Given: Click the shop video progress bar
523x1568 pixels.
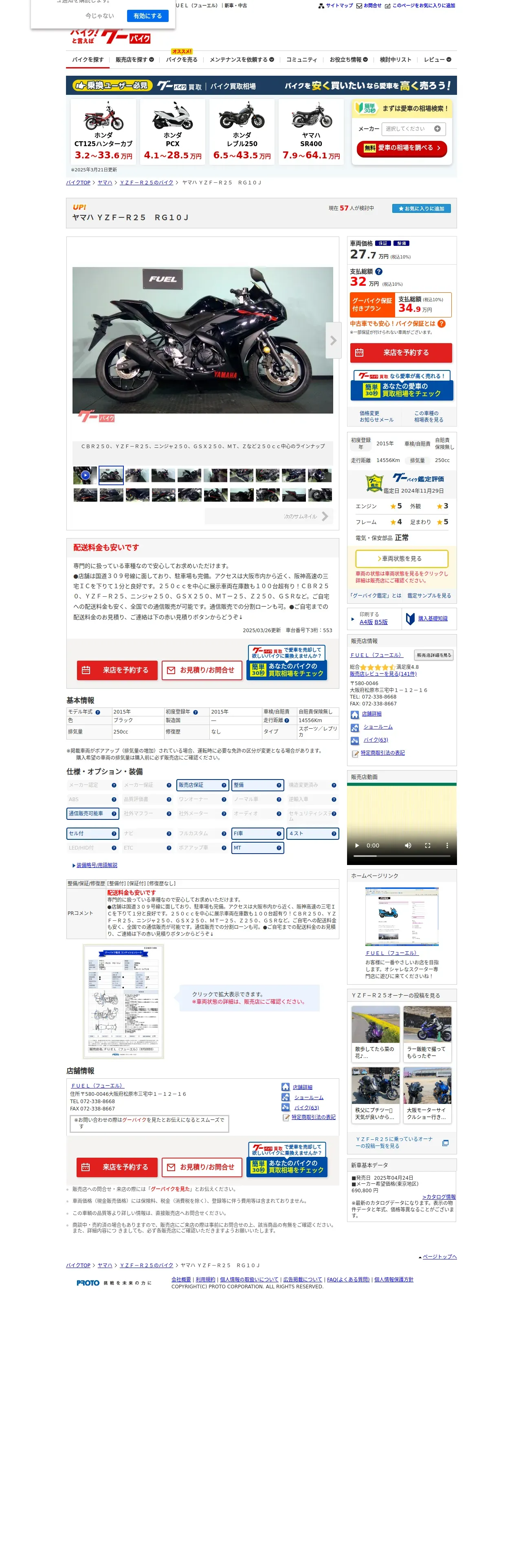Looking at the screenshot, I should [402, 856].
